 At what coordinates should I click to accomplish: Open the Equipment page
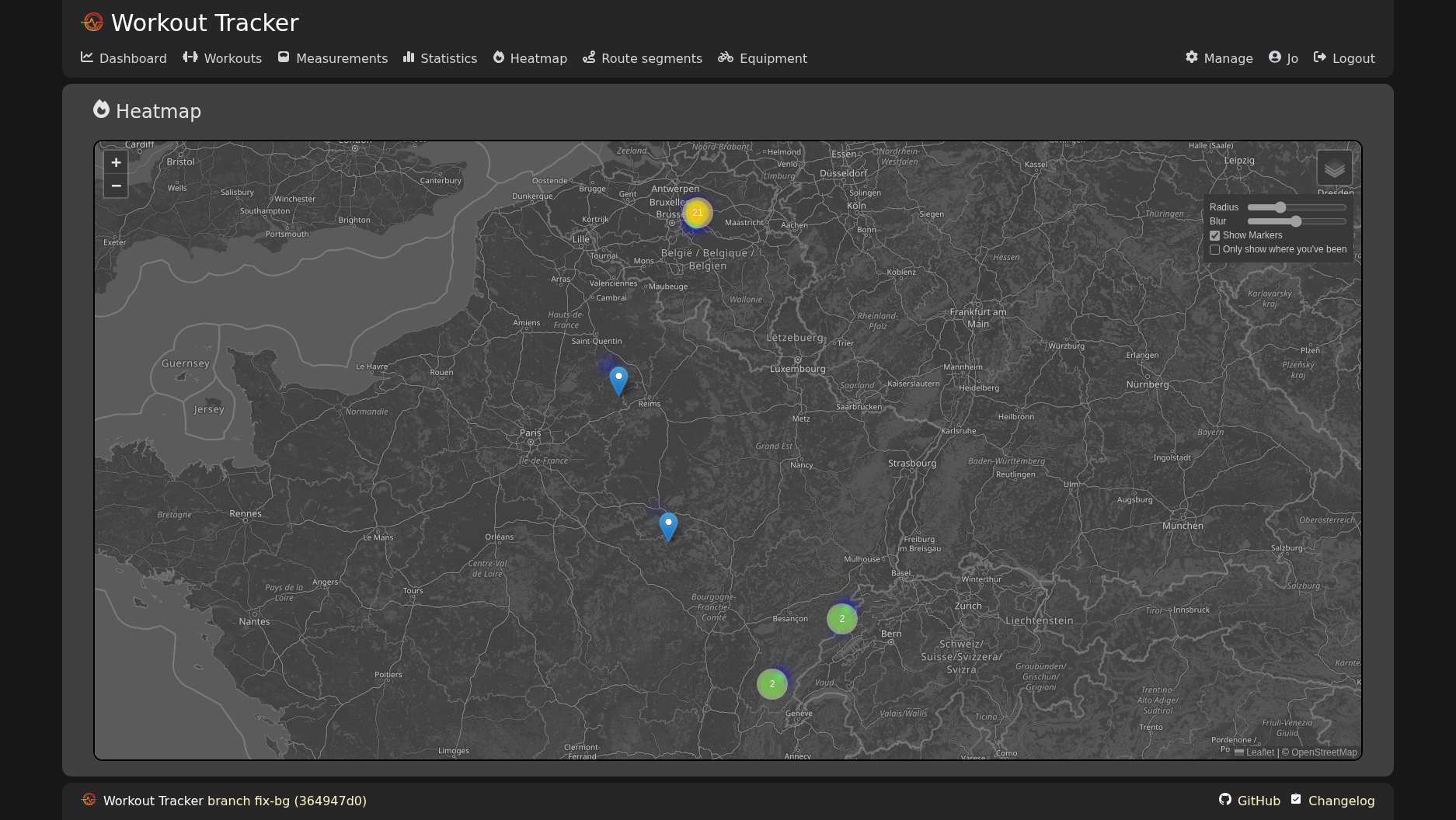coord(762,58)
